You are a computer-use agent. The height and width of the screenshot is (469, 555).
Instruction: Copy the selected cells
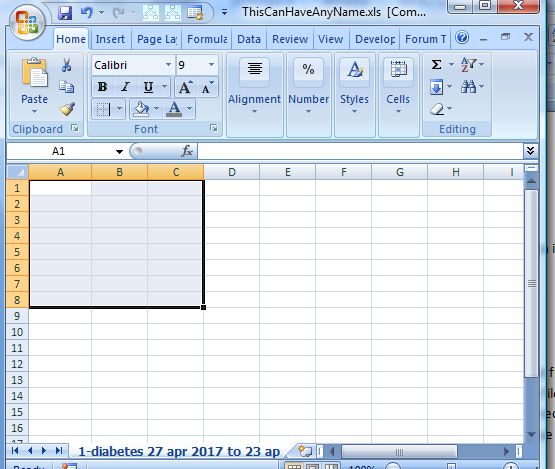point(67,87)
